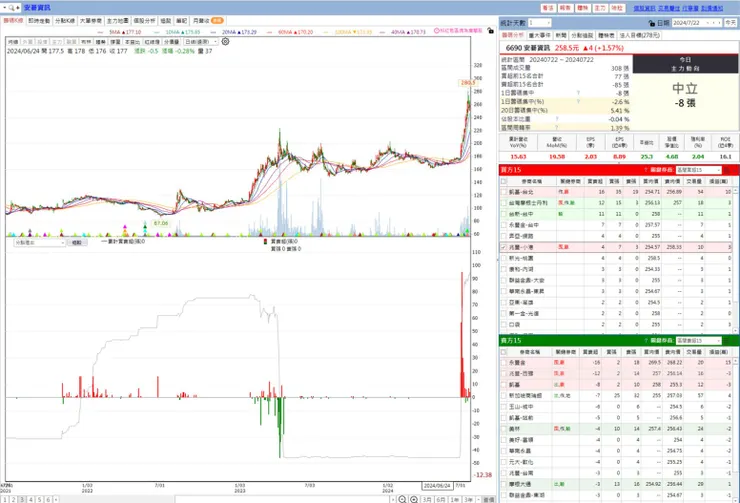740x503 pixels.
Task: Zoom in the chart with plus magnifier
Action: click(414, 499)
